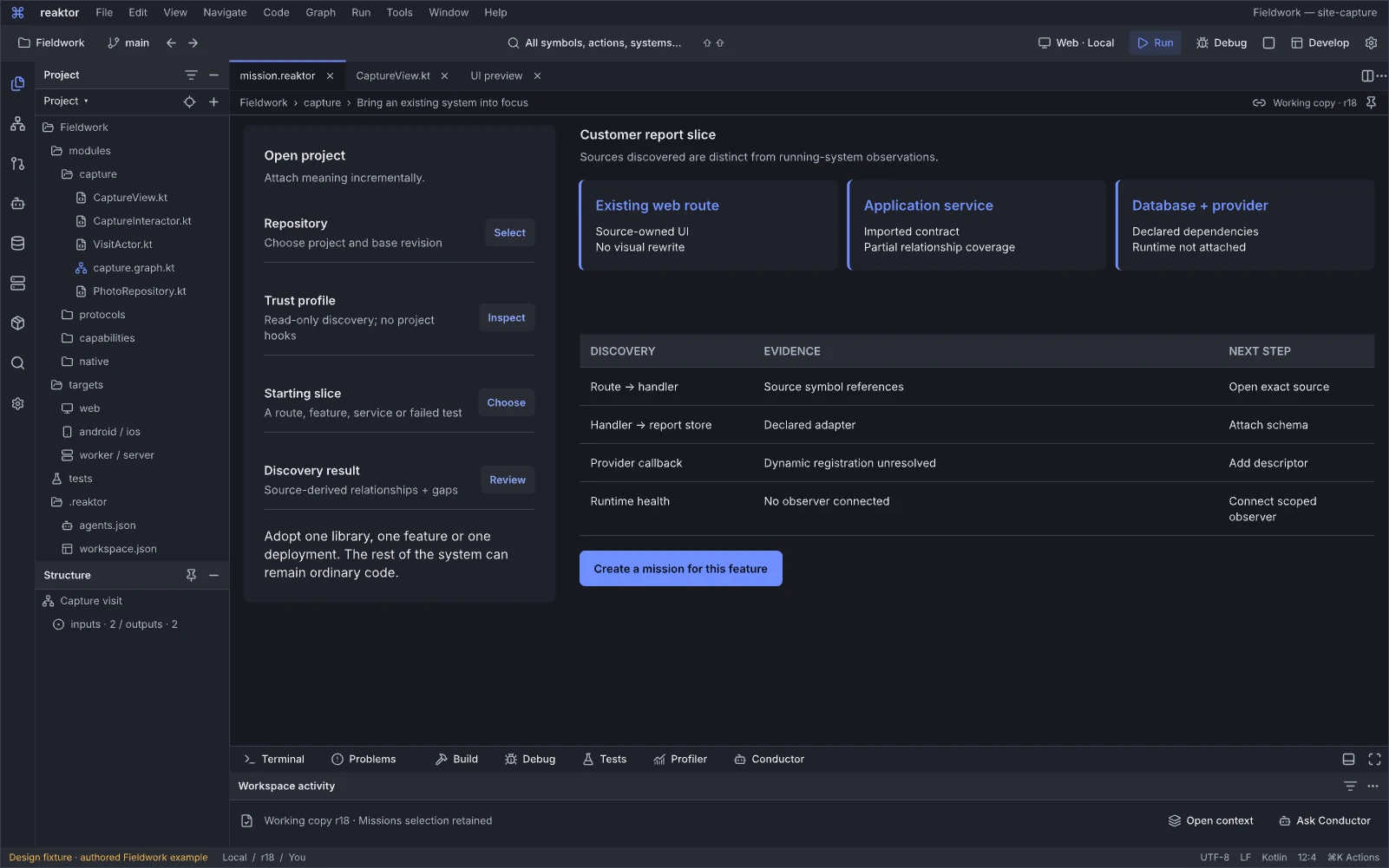The width and height of the screenshot is (1389, 868).
Task: Switch to the CaptureView.kt tab
Action: 393,75
